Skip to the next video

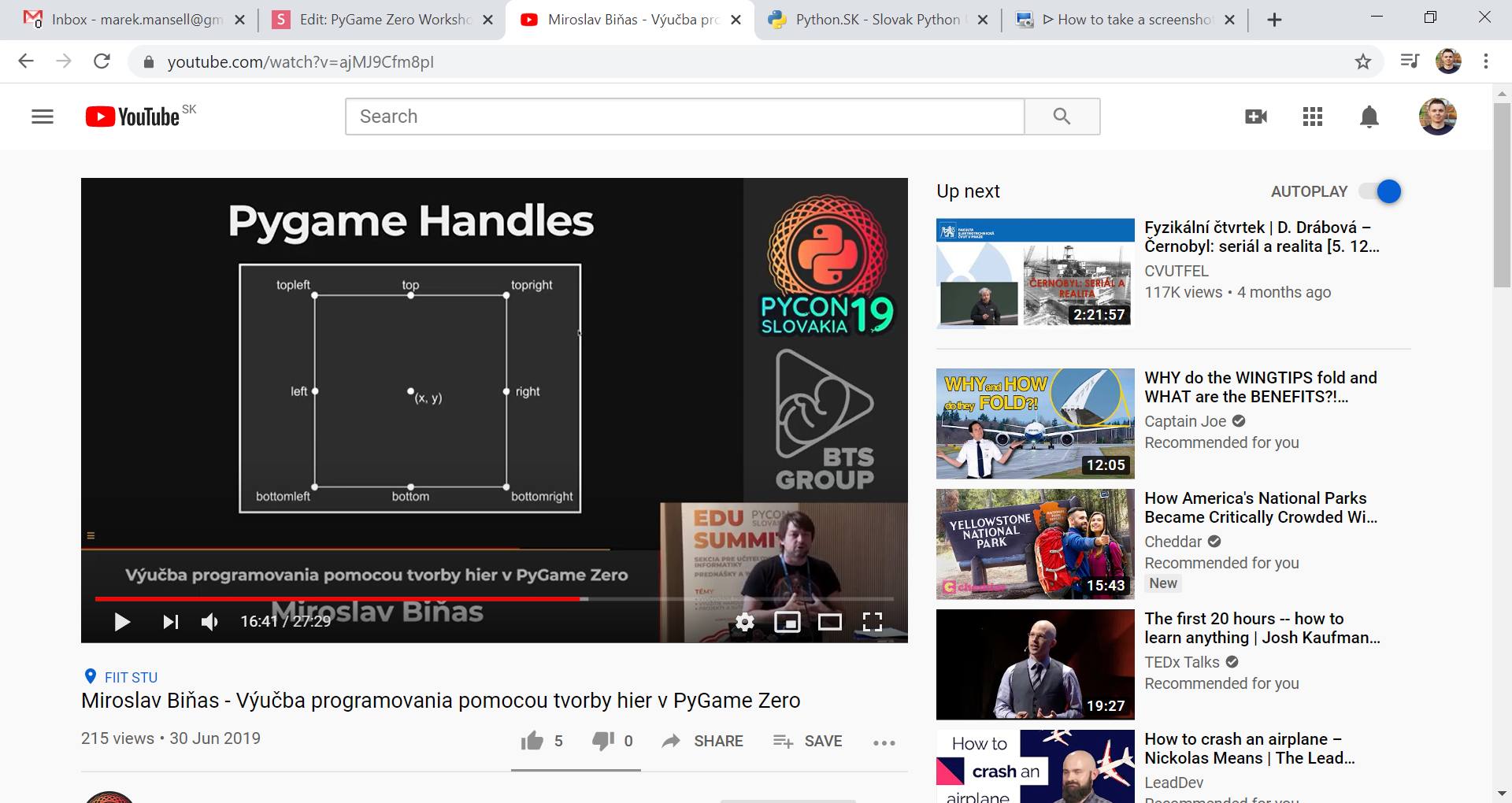pyautogui.click(x=170, y=622)
